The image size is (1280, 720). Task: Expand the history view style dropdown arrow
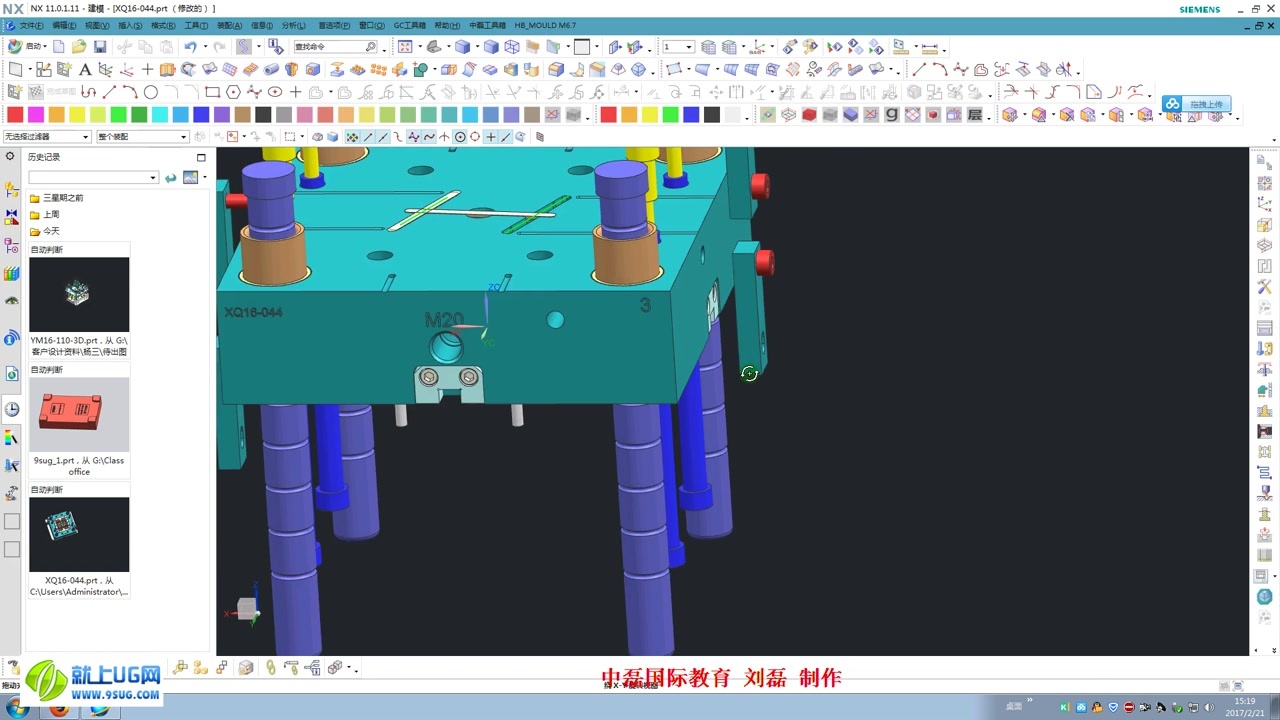204,177
